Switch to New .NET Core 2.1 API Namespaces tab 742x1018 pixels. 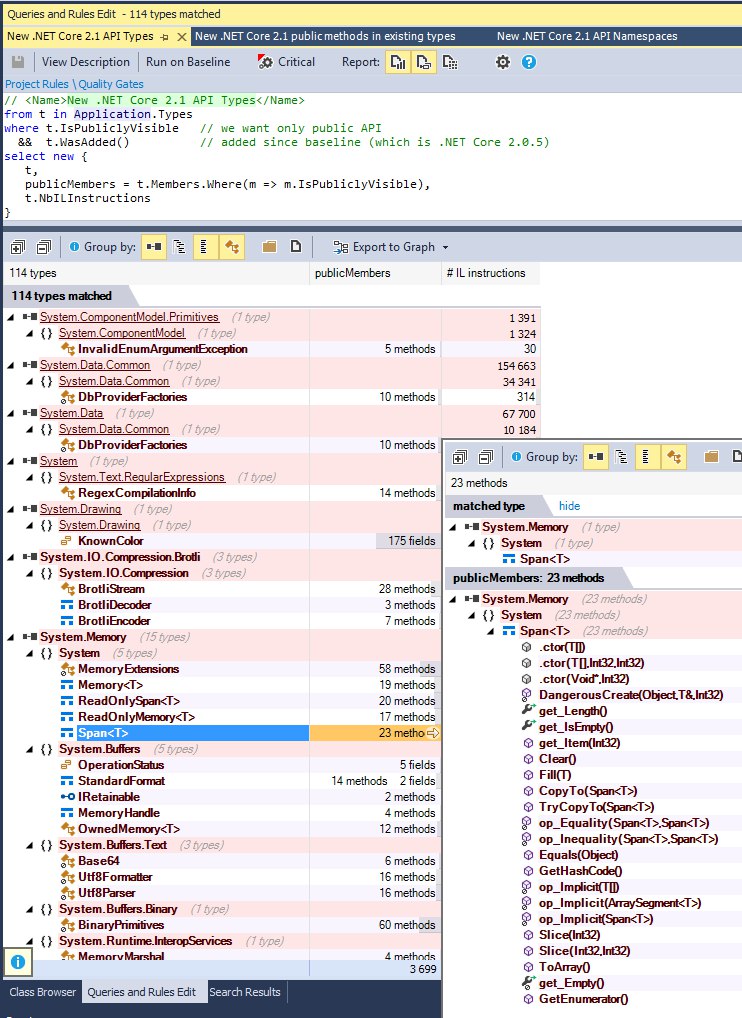[587, 36]
